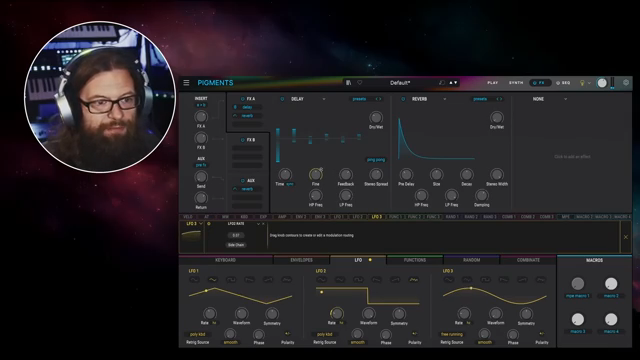Step Delay presets with the arrow buttons

click(378, 99)
